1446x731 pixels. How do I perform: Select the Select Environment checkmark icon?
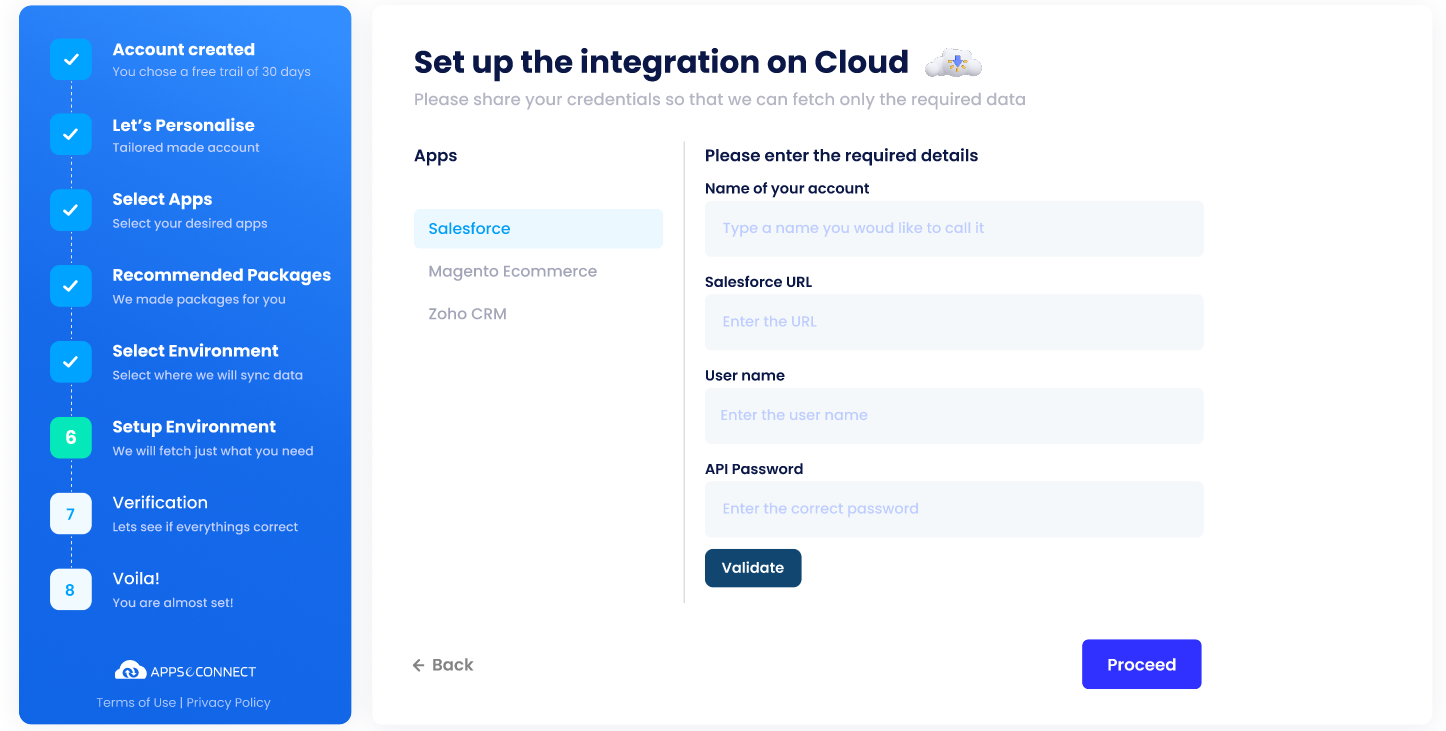tap(70, 362)
